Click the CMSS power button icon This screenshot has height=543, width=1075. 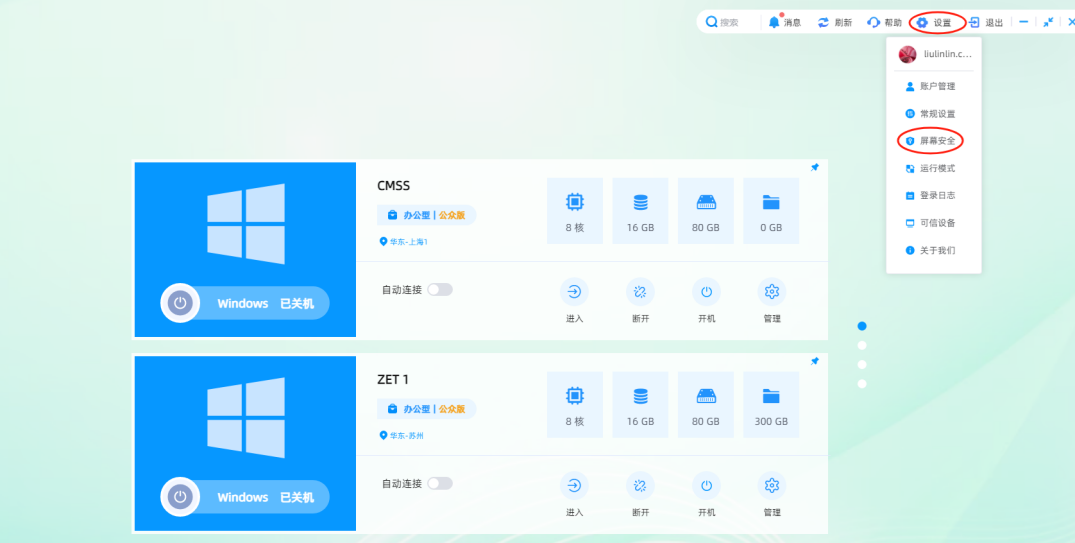pos(180,303)
